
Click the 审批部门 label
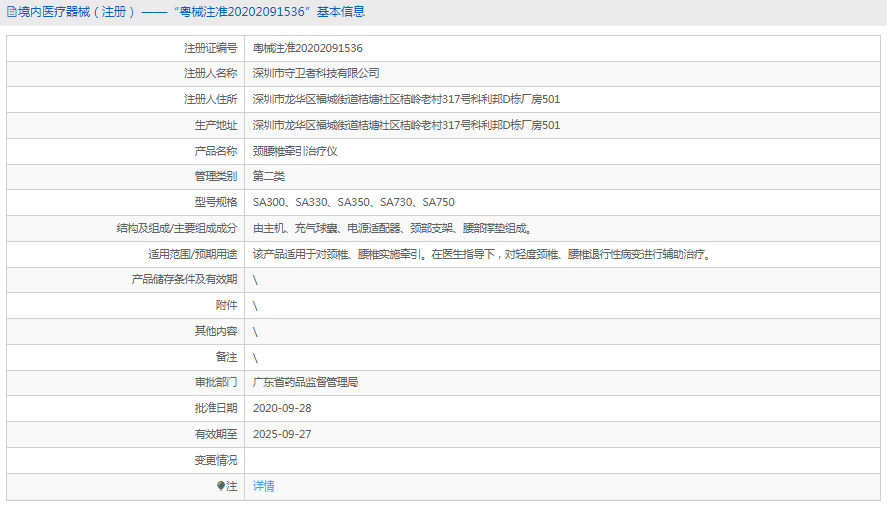pyautogui.click(x=216, y=382)
